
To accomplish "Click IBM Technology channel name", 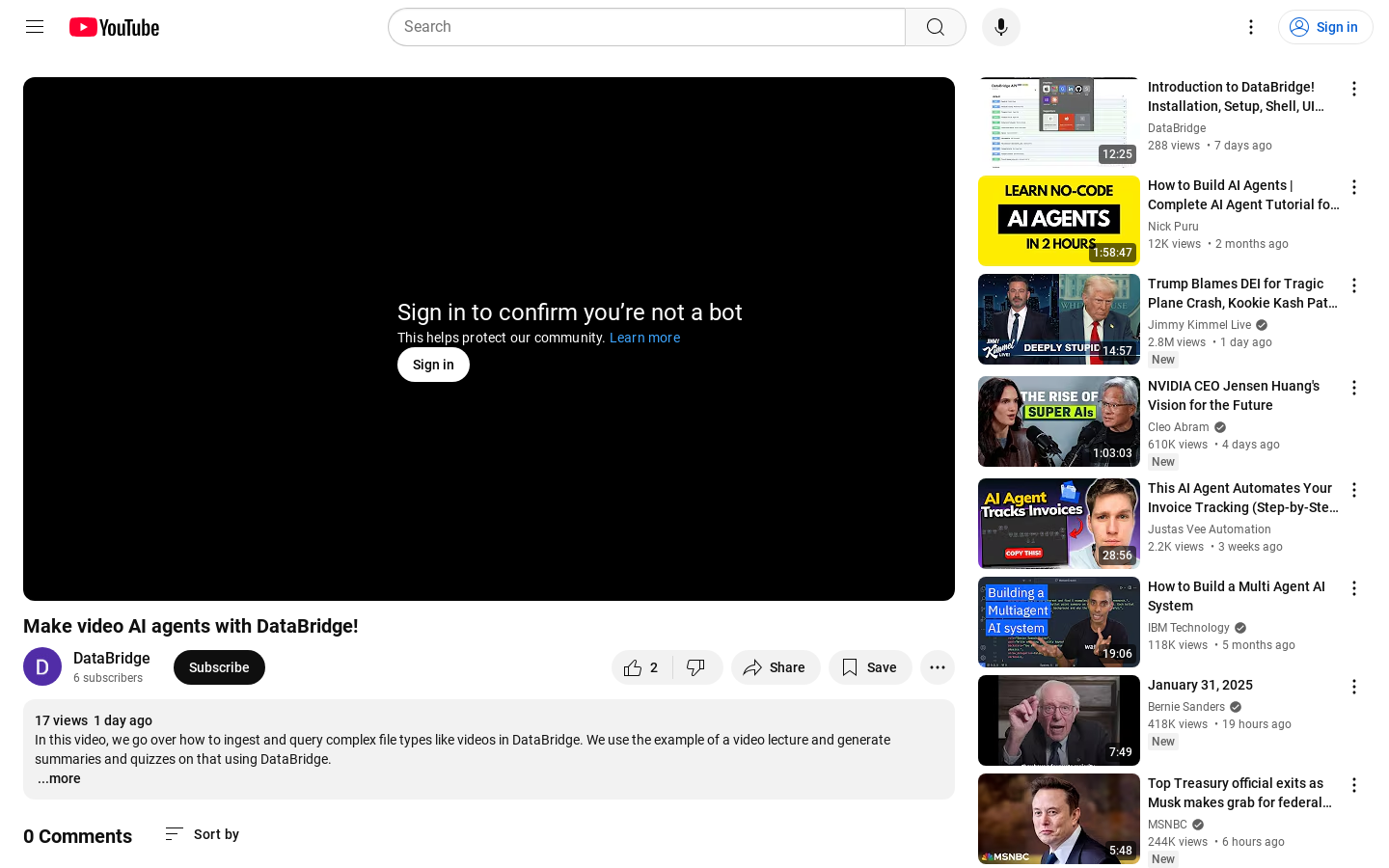I will [1188, 628].
